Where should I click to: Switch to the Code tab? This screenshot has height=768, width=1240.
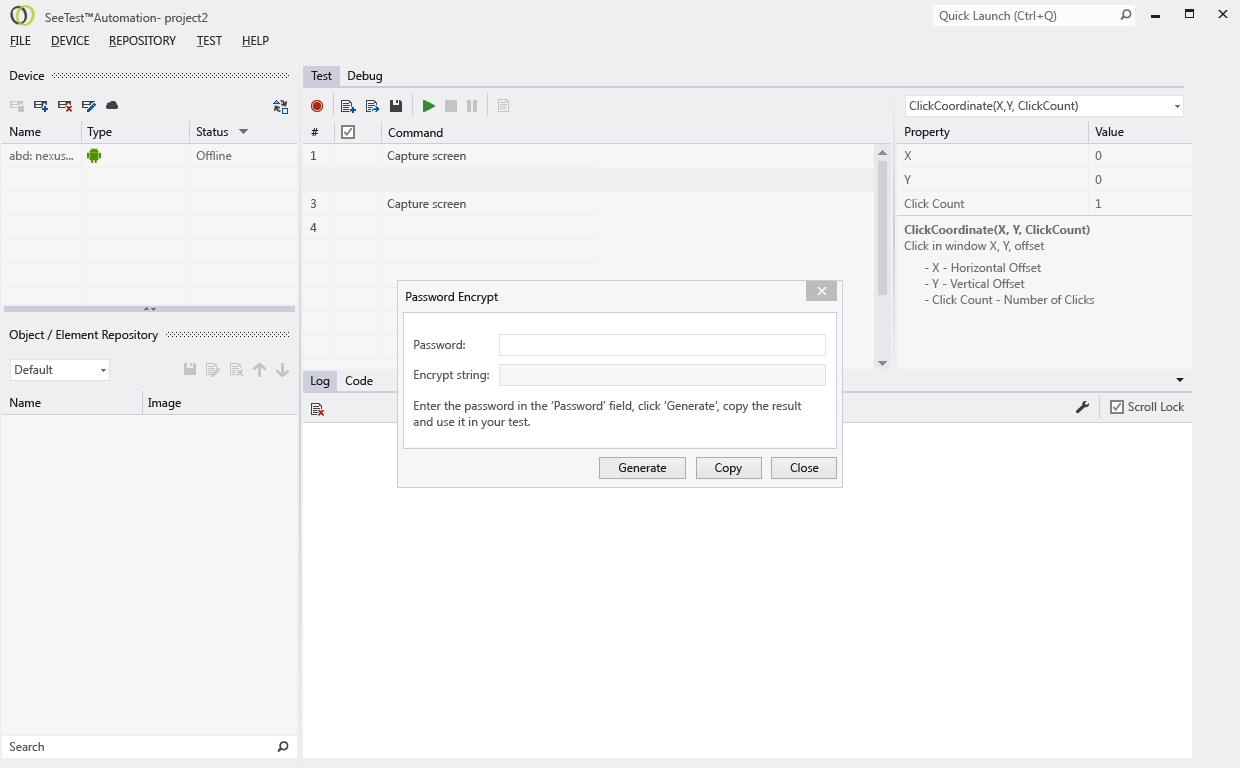(359, 381)
